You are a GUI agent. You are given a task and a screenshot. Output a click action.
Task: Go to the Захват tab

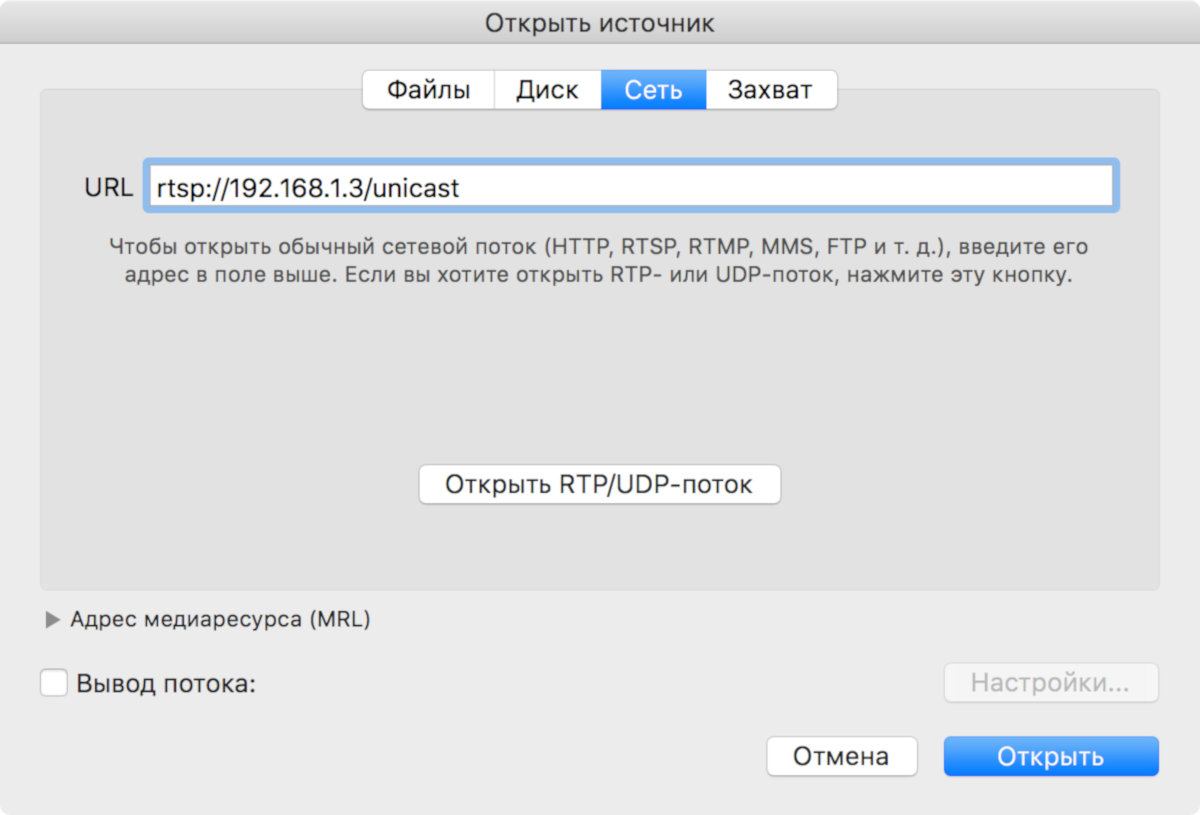click(770, 90)
